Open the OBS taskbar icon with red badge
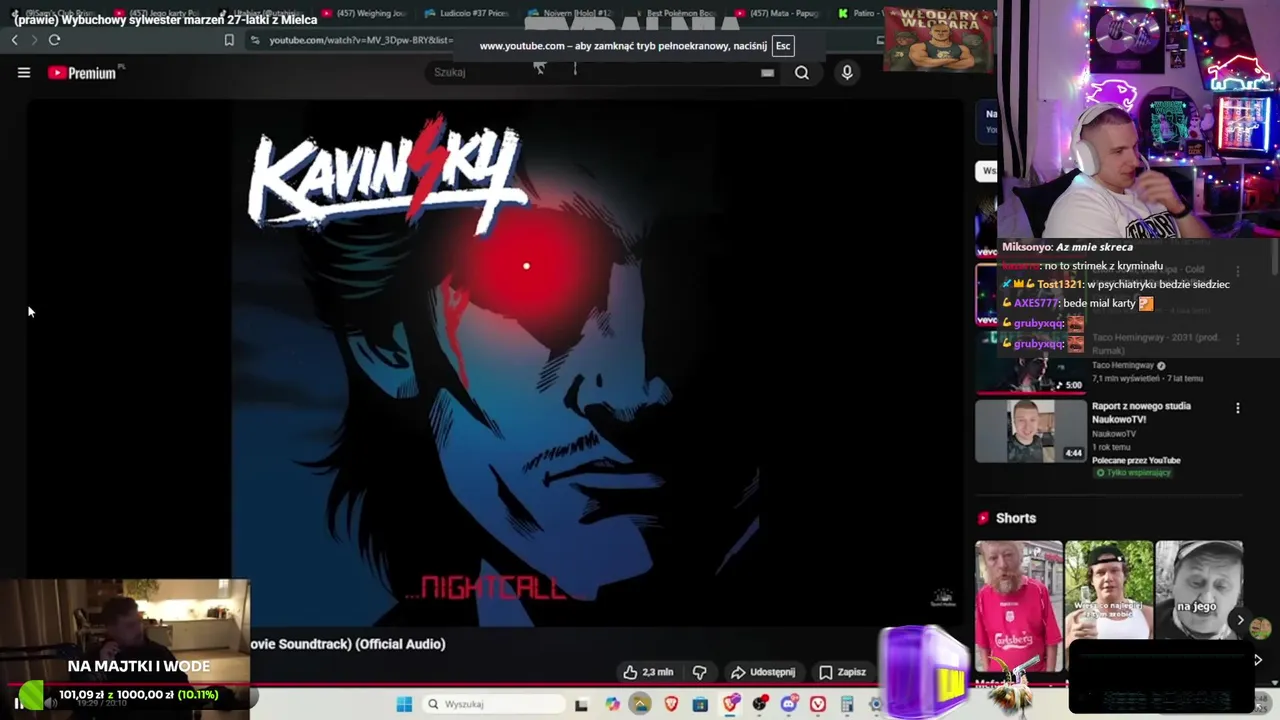This screenshot has width=1280, height=720. [x=760, y=704]
